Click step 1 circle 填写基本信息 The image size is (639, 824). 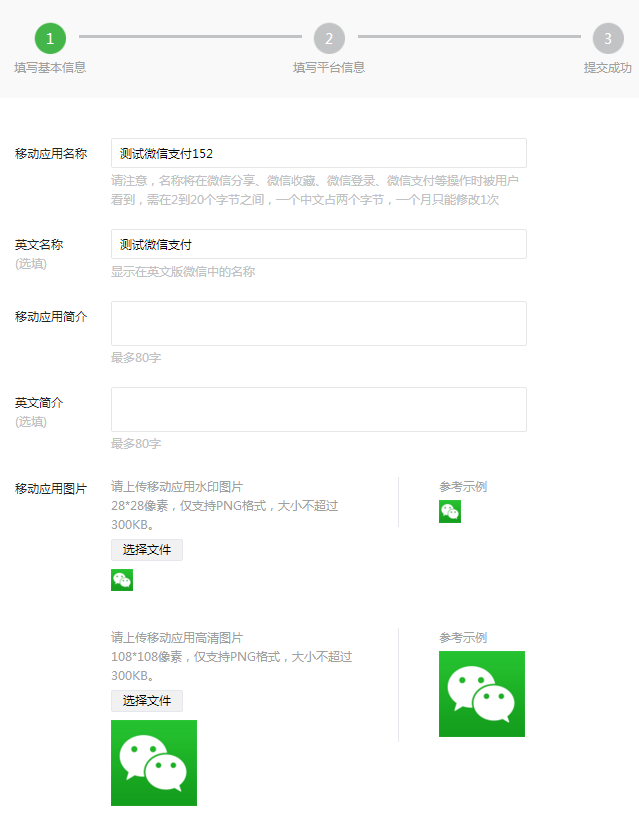pyautogui.click(x=50, y=38)
